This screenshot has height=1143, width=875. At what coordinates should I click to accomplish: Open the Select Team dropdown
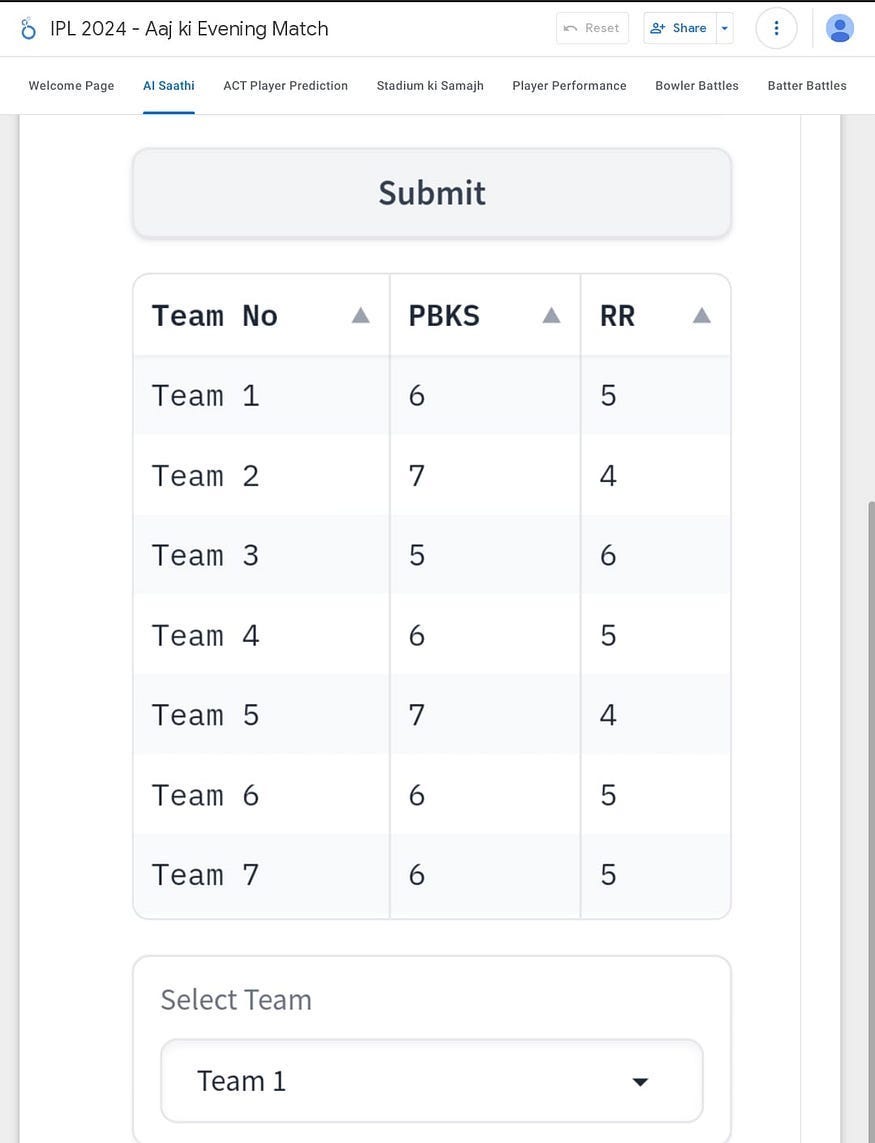click(432, 1081)
